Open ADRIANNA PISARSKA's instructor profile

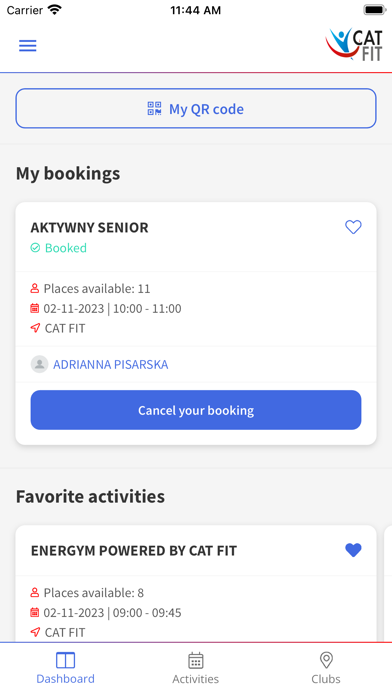click(x=111, y=364)
